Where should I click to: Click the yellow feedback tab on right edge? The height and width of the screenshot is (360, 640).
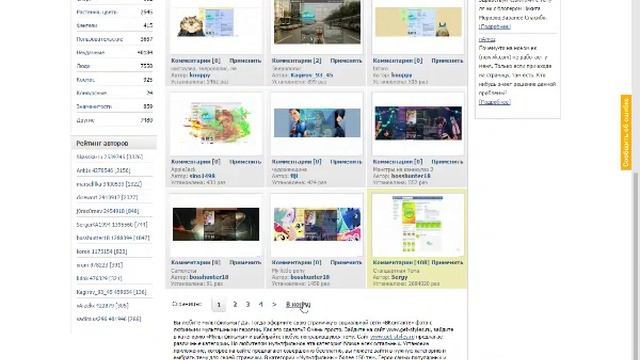(x=626, y=132)
